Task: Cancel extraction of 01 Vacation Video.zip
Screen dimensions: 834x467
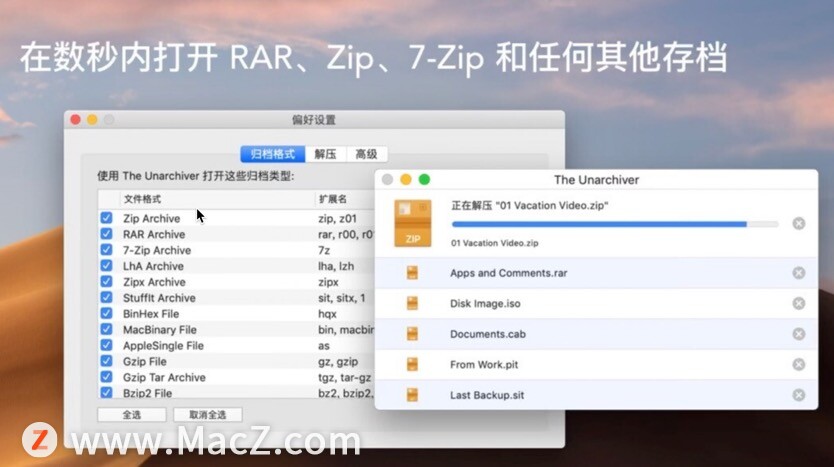Action: [798, 223]
